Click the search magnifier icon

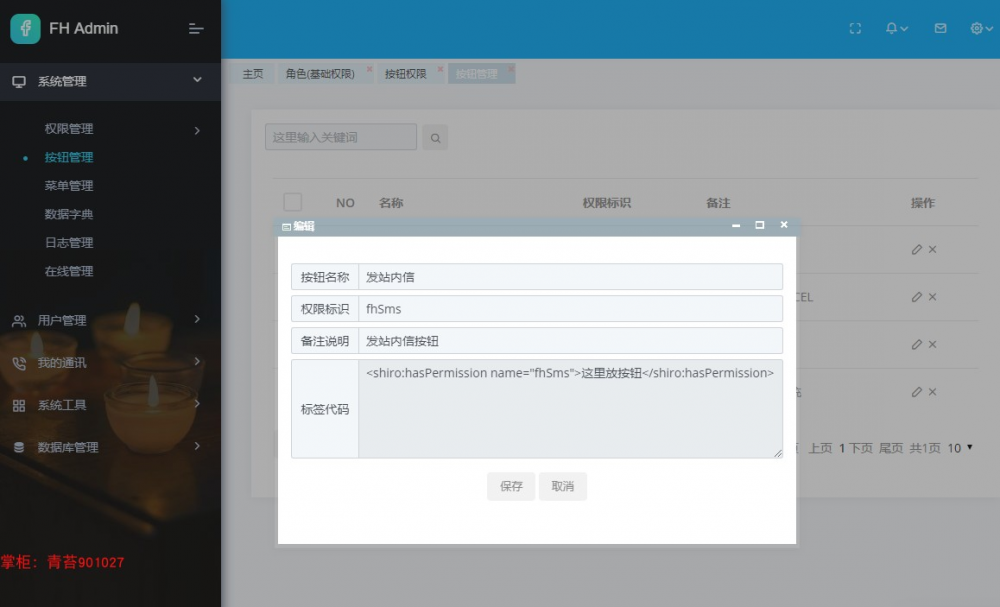click(x=435, y=137)
